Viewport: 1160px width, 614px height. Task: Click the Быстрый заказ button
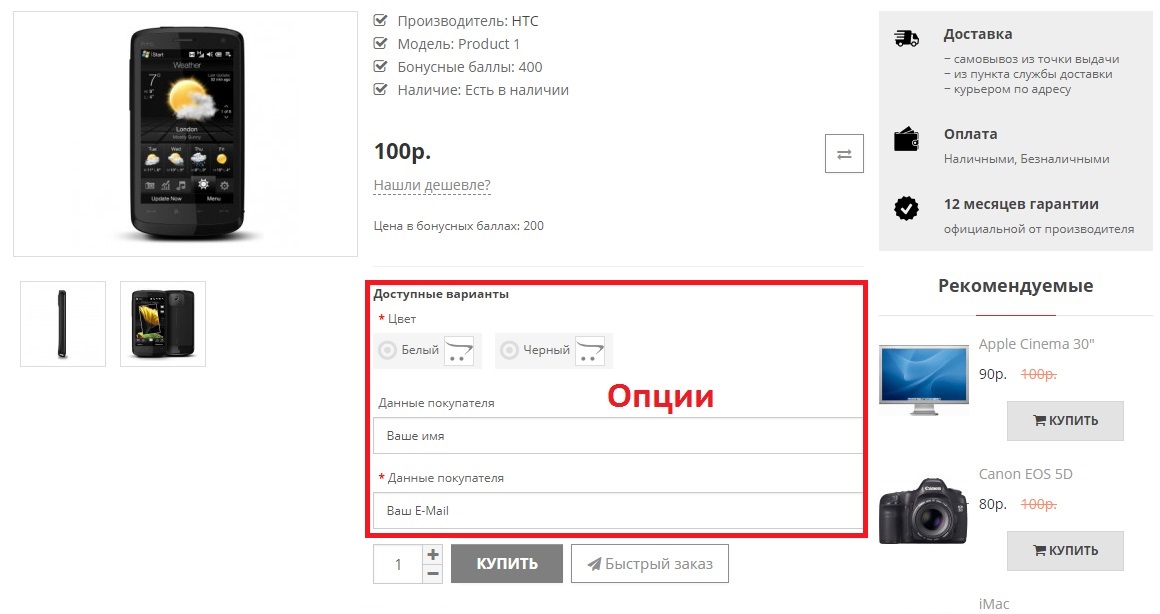(649, 564)
